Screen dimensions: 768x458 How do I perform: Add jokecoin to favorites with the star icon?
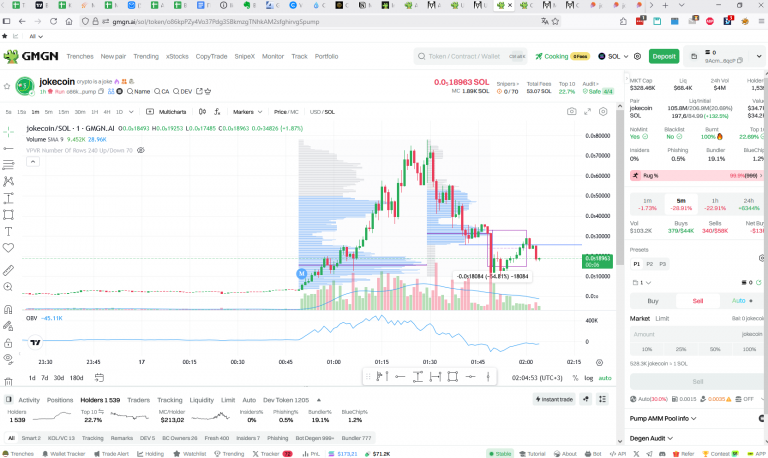[7, 86]
